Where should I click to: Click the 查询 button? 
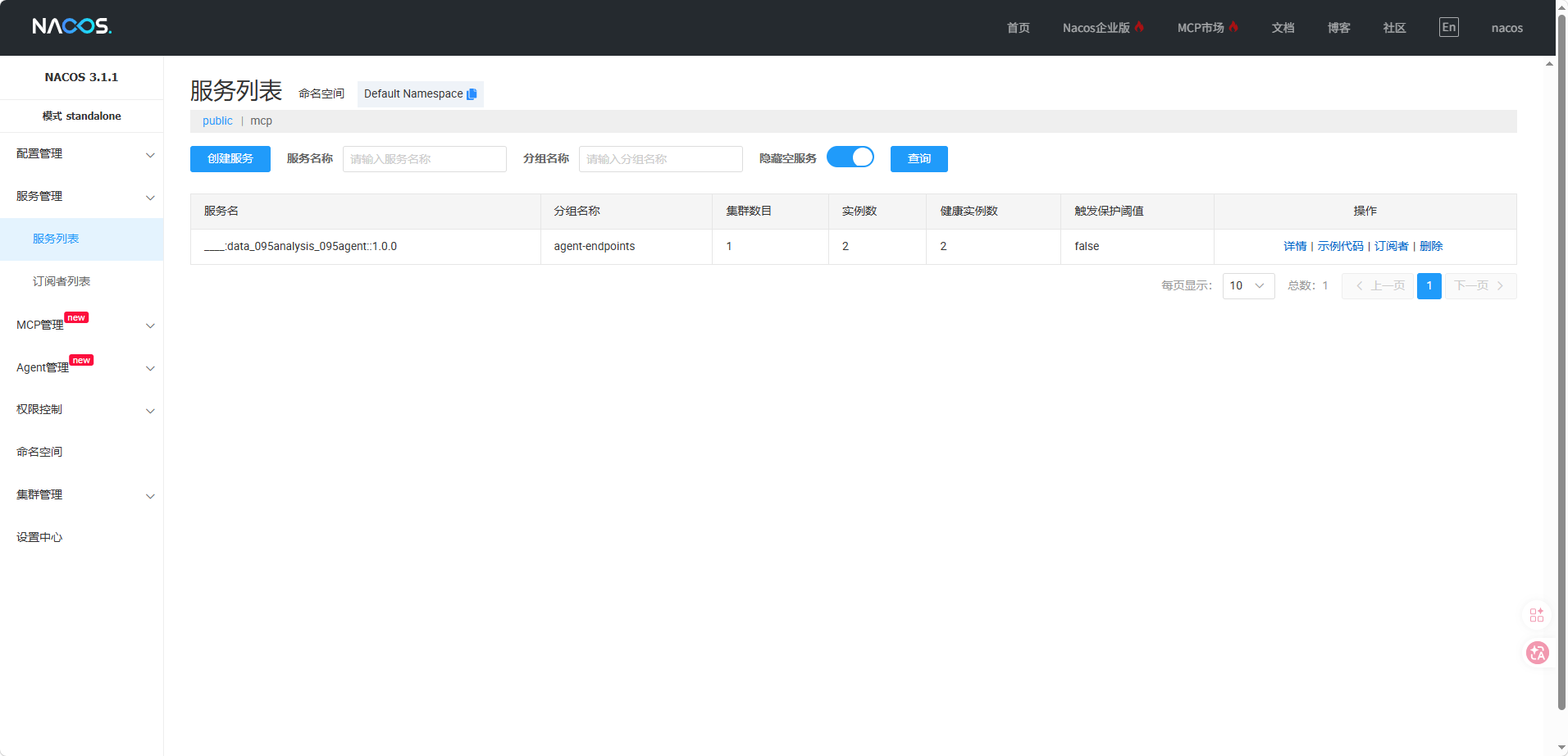pos(919,159)
